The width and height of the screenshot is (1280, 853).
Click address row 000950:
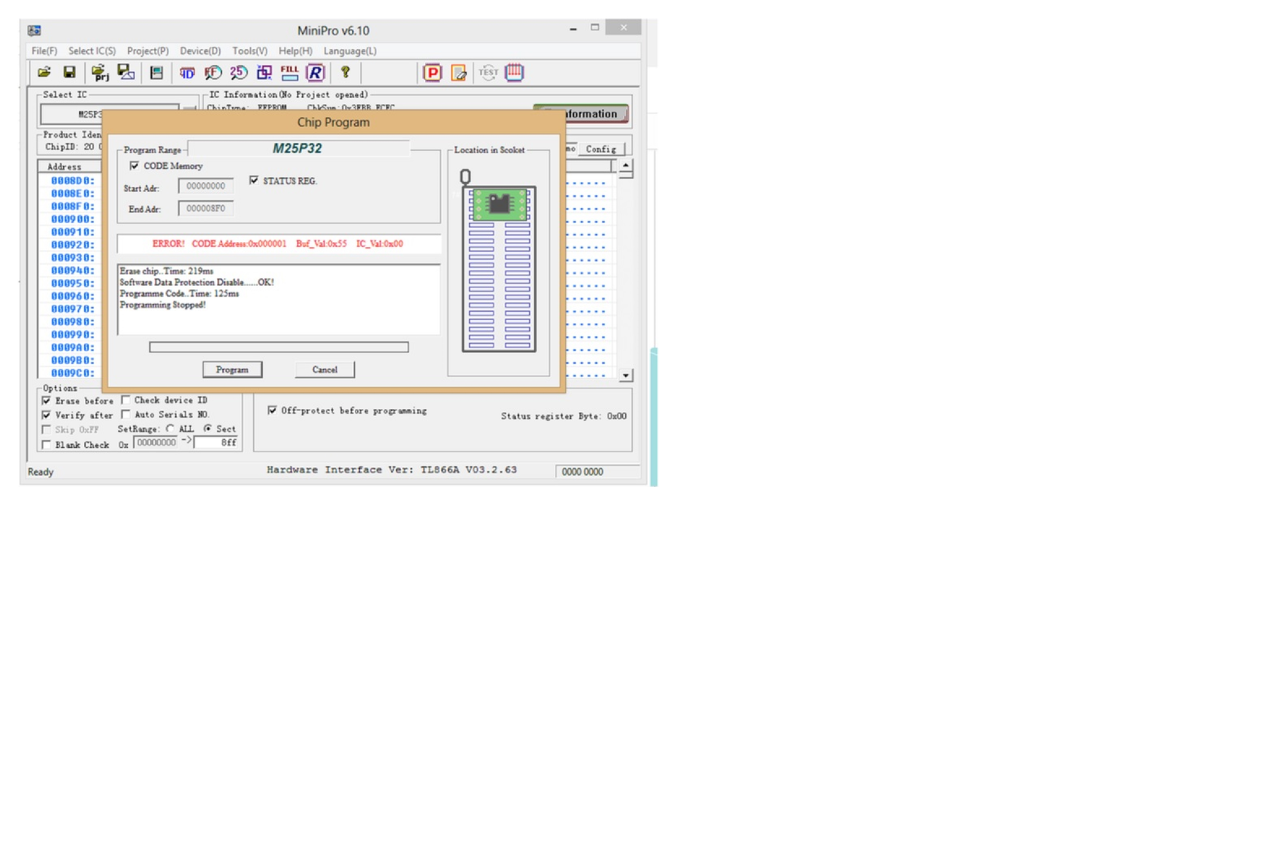pos(73,283)
